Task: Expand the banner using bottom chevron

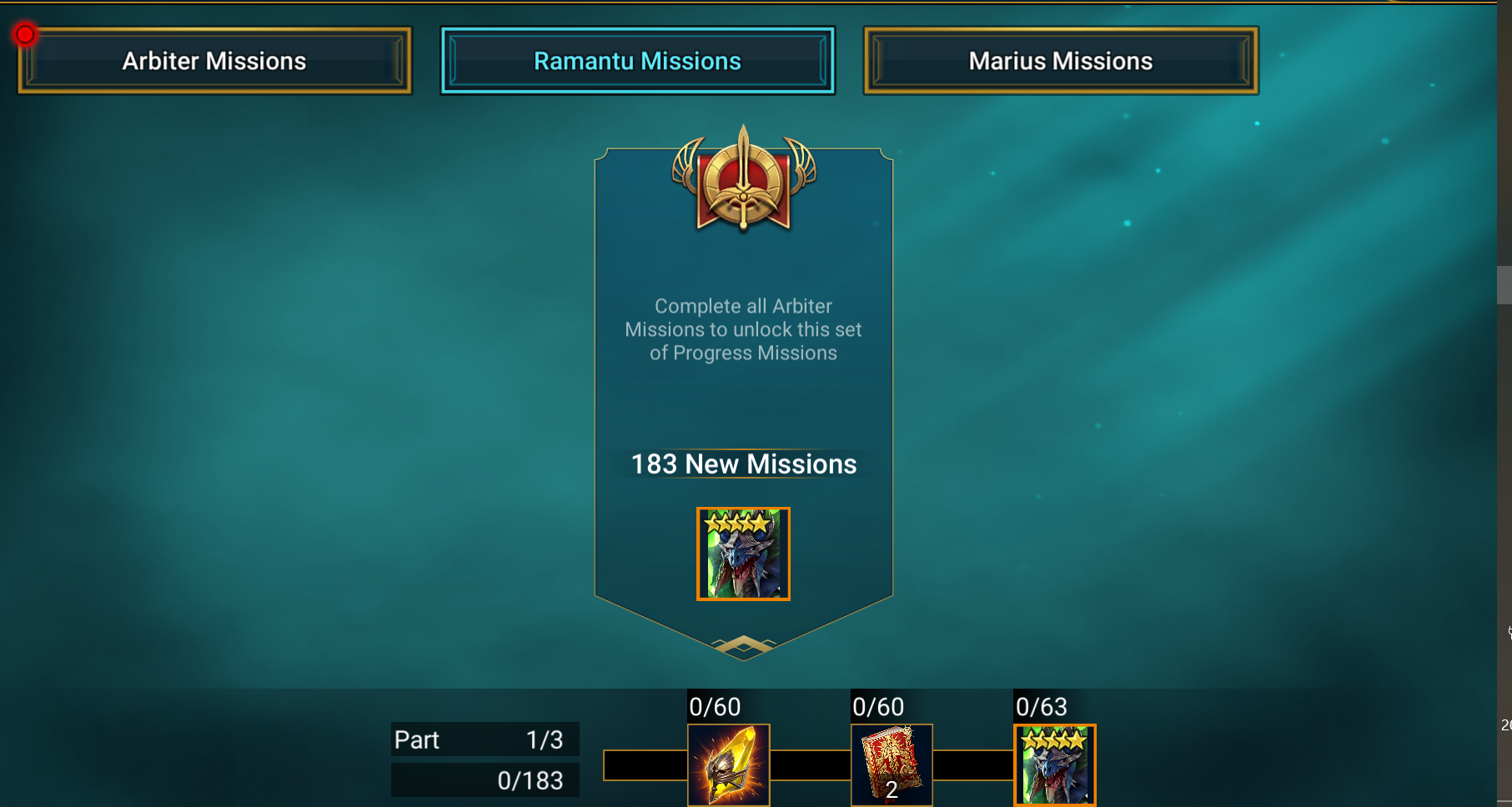Action: pos(743,644)
